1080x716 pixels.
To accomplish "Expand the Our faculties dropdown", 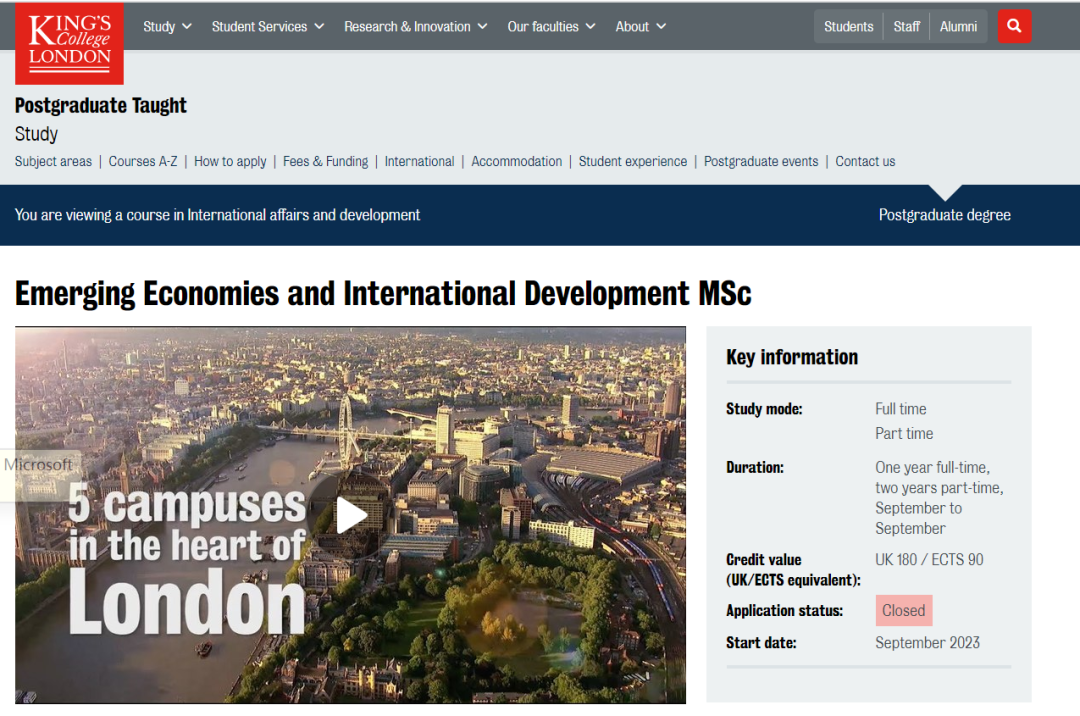I will point(551,27).
